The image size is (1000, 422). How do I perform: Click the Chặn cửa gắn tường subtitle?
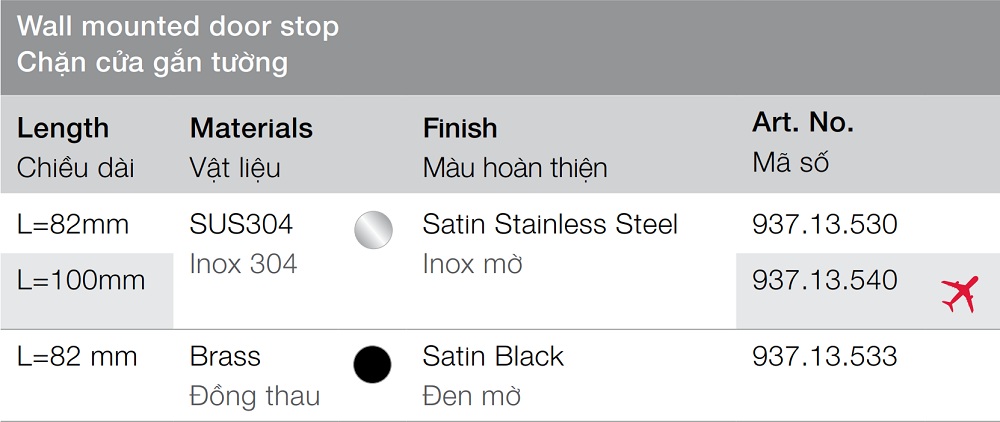[x=152, y=63]
